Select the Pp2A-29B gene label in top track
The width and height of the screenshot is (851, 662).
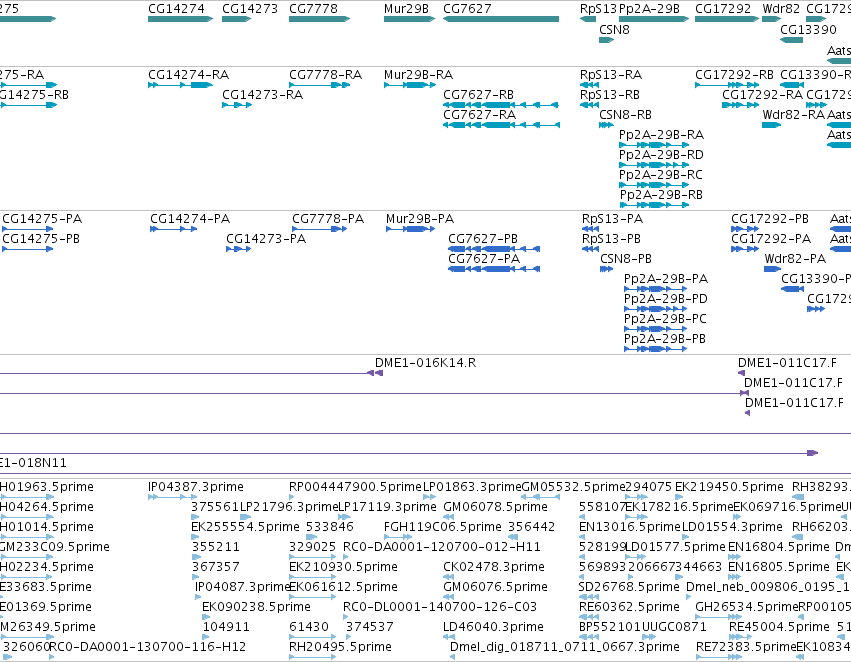[649, 9]
